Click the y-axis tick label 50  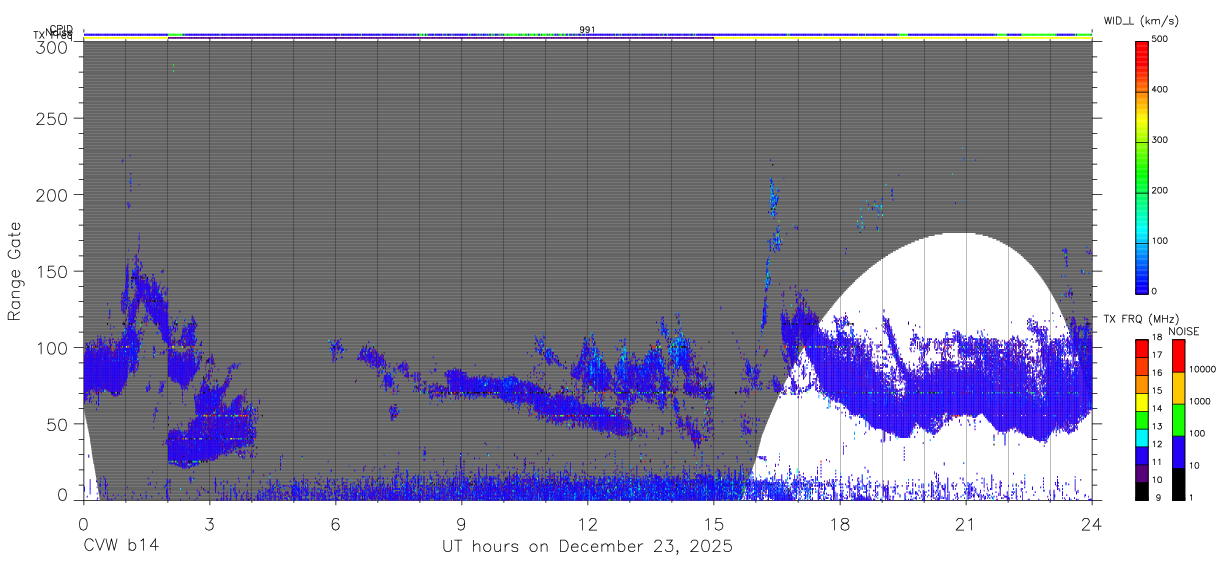(x=57, y=424)
